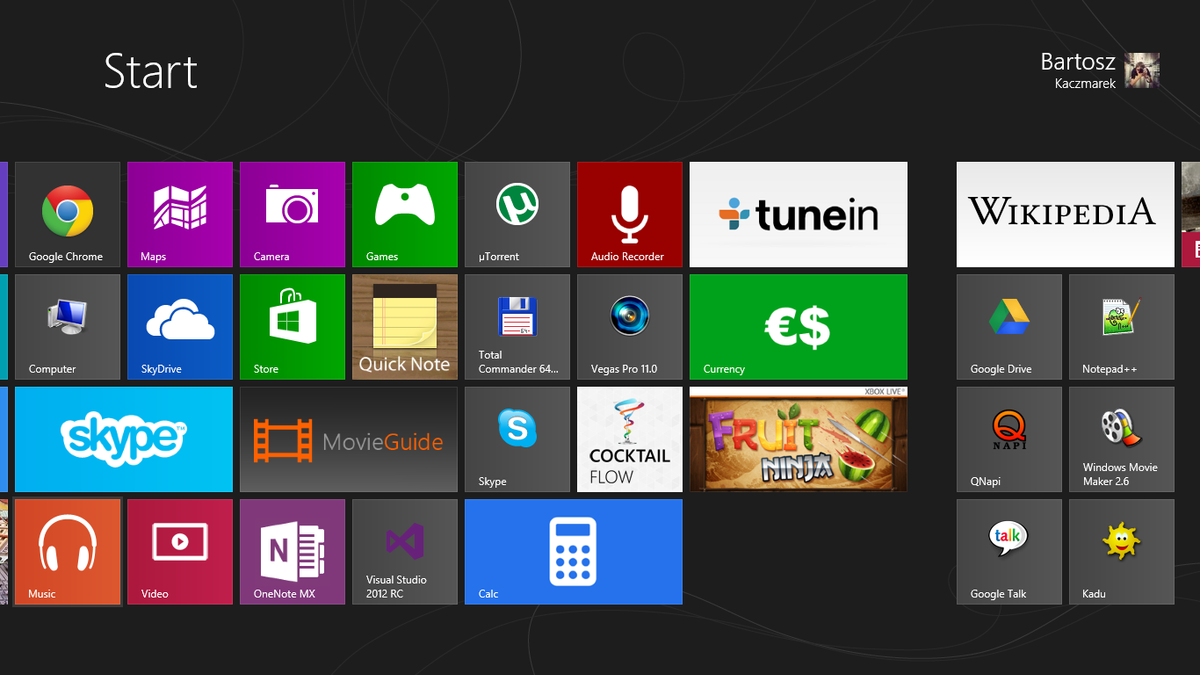
Task: Click the Bartosz Kaczmarek account picture
Action: tap(1141, 71)
